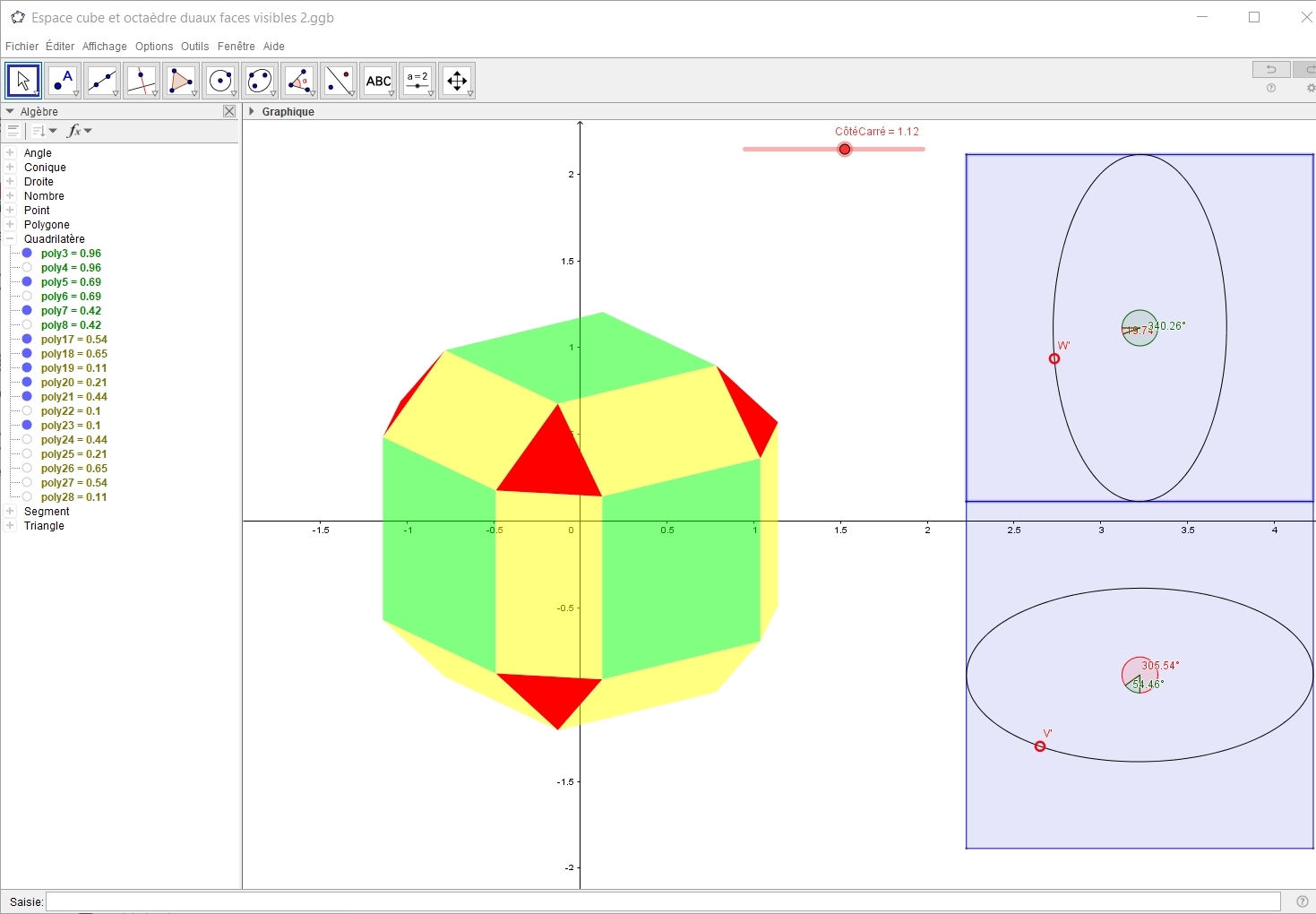The image size is (1316, 914).
Task: Click the CôtéCarré = 1.12 label
Action: (x=877, y=132)
